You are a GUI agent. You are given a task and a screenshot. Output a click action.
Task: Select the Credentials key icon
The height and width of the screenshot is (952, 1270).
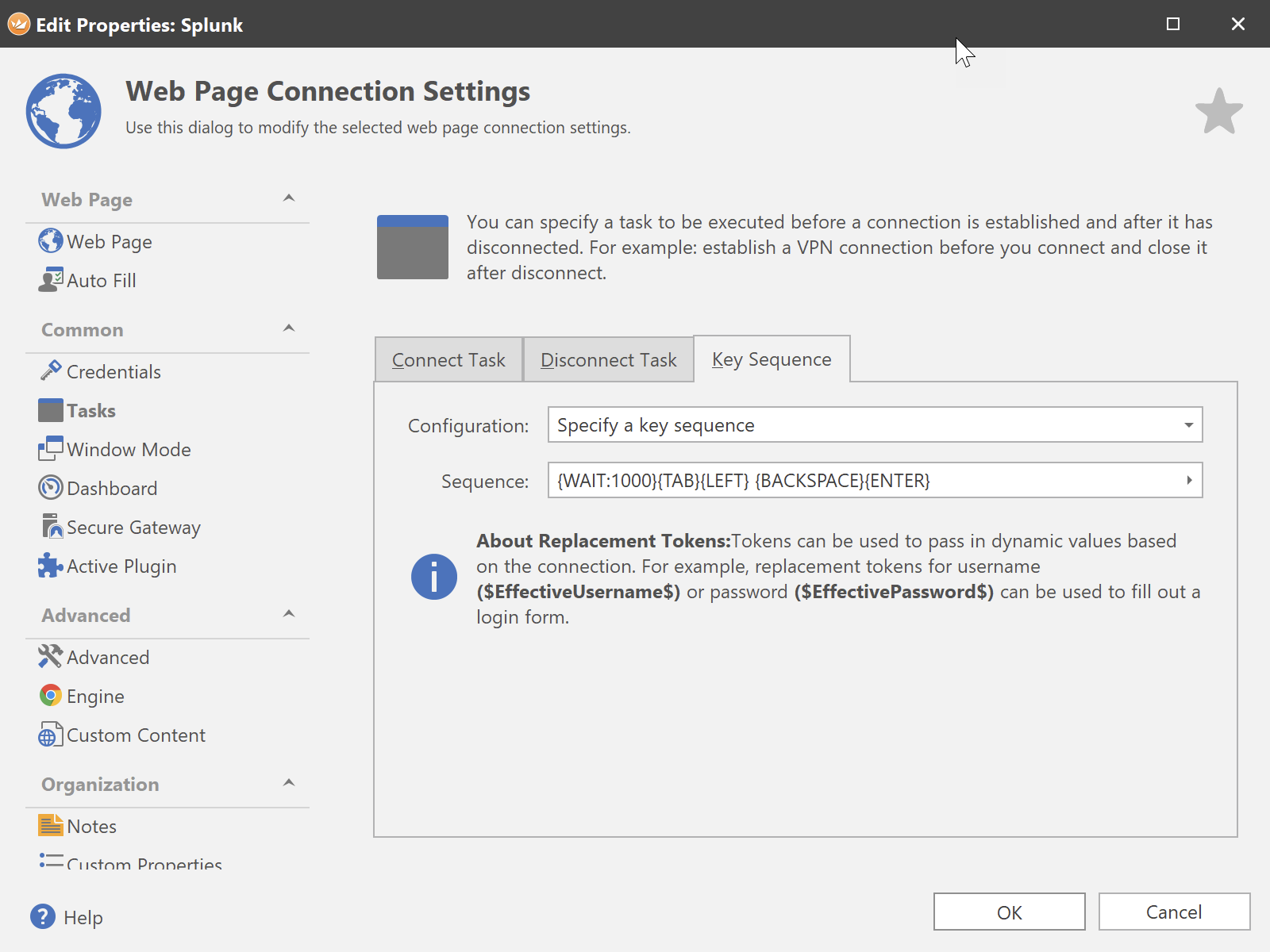[51, 370]
